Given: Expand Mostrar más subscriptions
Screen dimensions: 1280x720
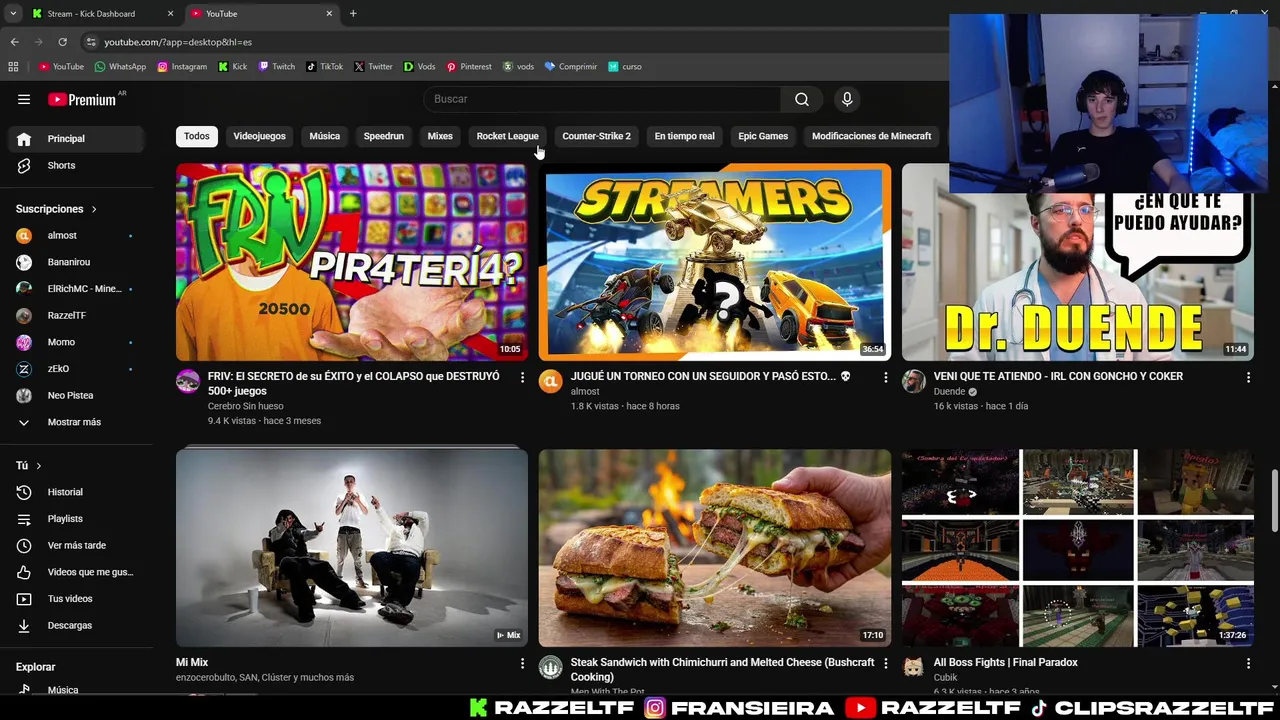Looking at the screenshot, I should click(76, 422).
